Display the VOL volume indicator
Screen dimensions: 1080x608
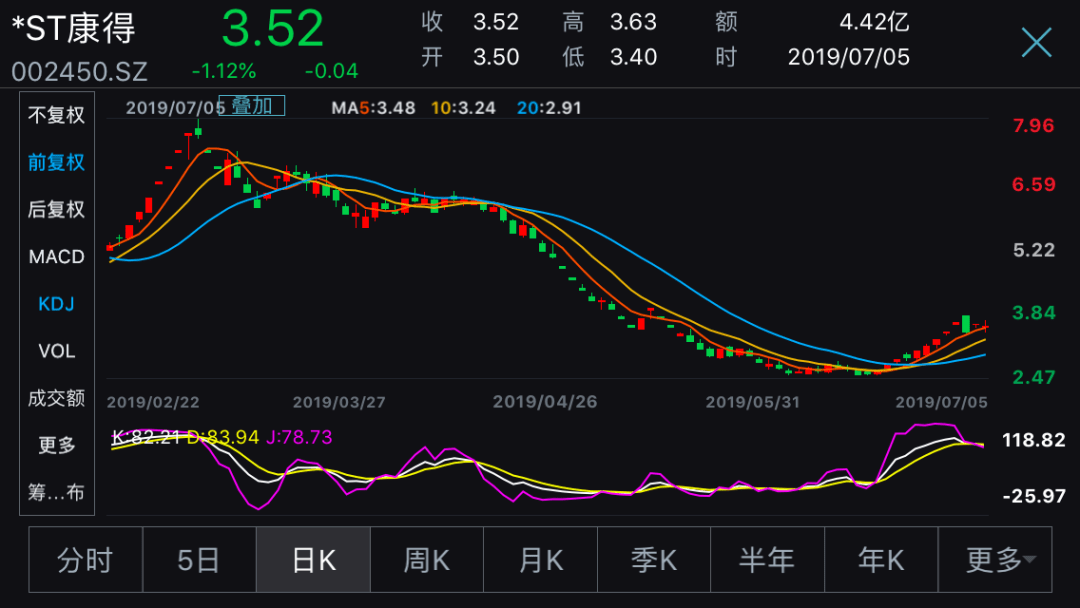tap(56, 351)
